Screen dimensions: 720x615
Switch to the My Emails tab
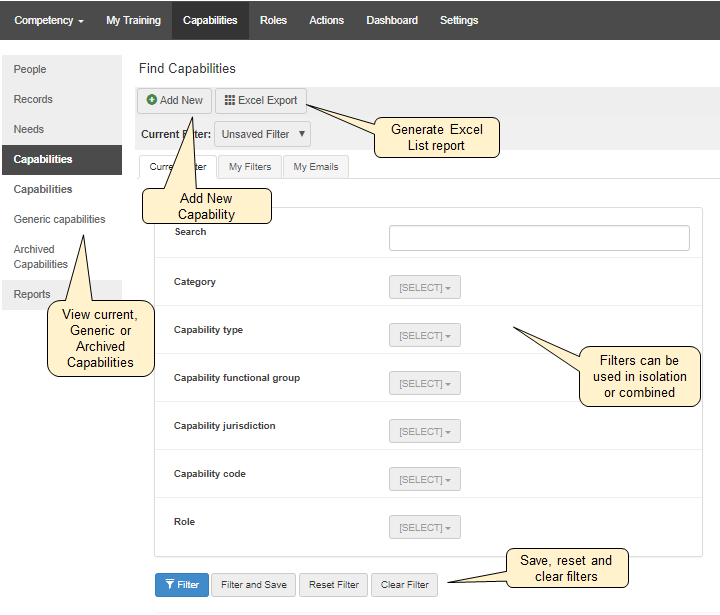tap(316, 167)
